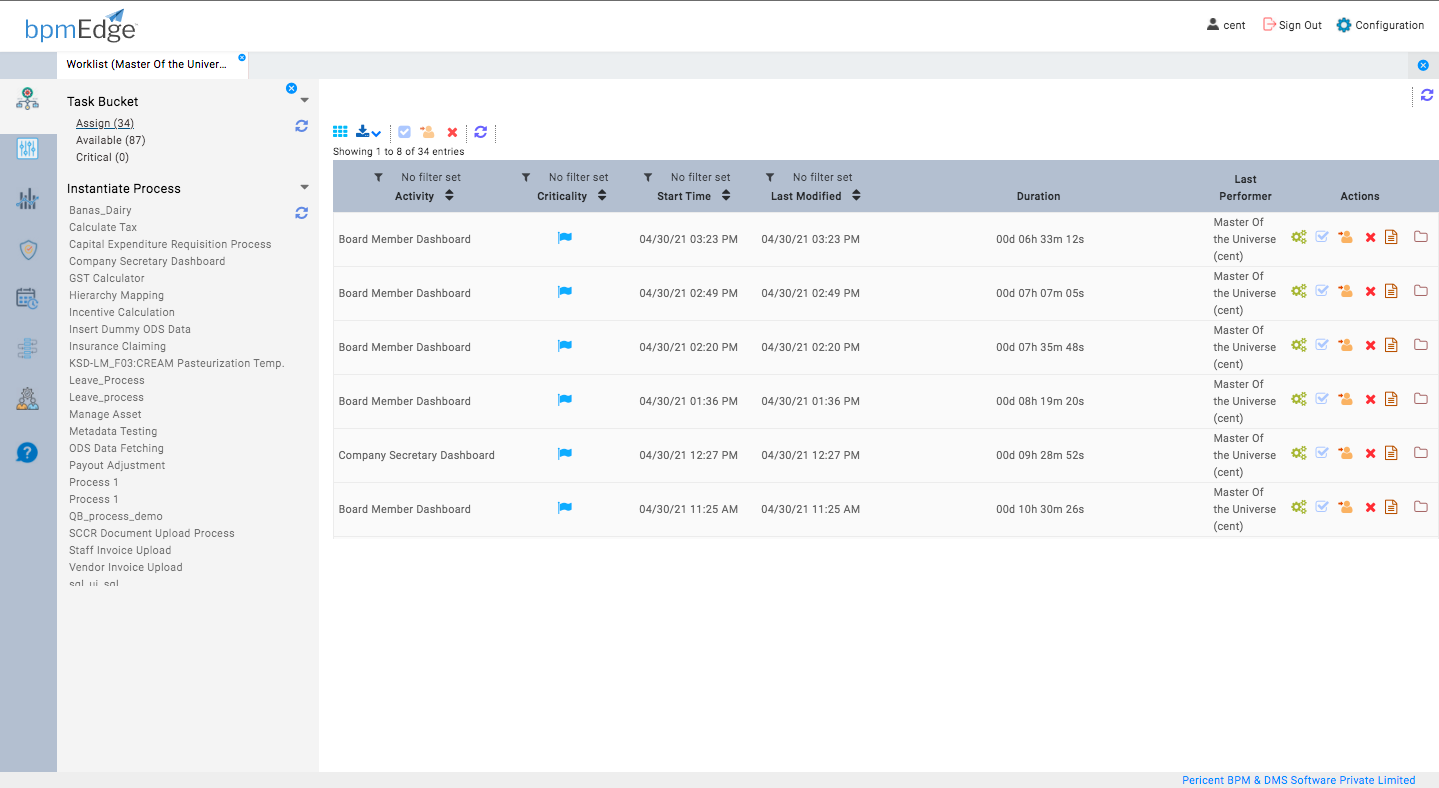Open the shield security icon in the sidebar
Image resolution: width=1439 pixels, height=788 pixels.
tap(27, 250)
